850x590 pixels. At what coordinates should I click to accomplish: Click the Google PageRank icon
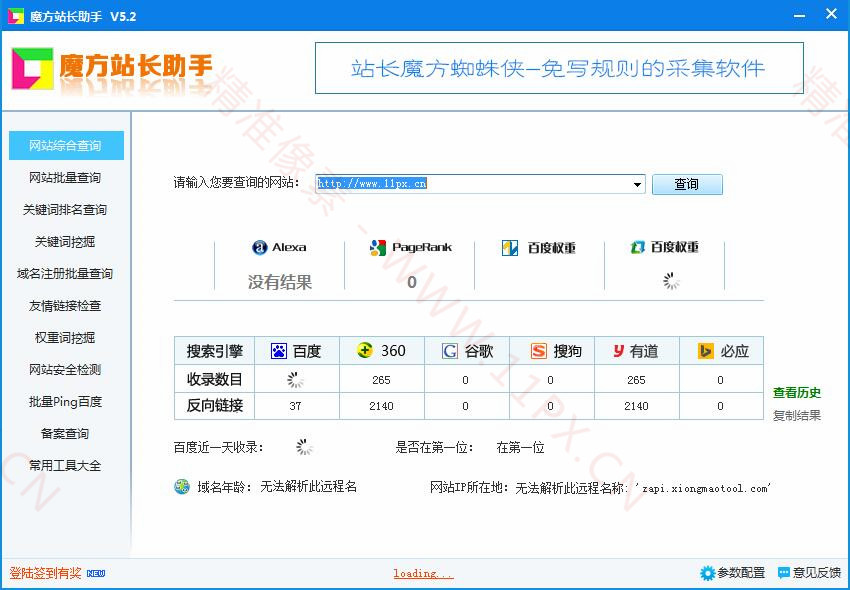[378, 248]
